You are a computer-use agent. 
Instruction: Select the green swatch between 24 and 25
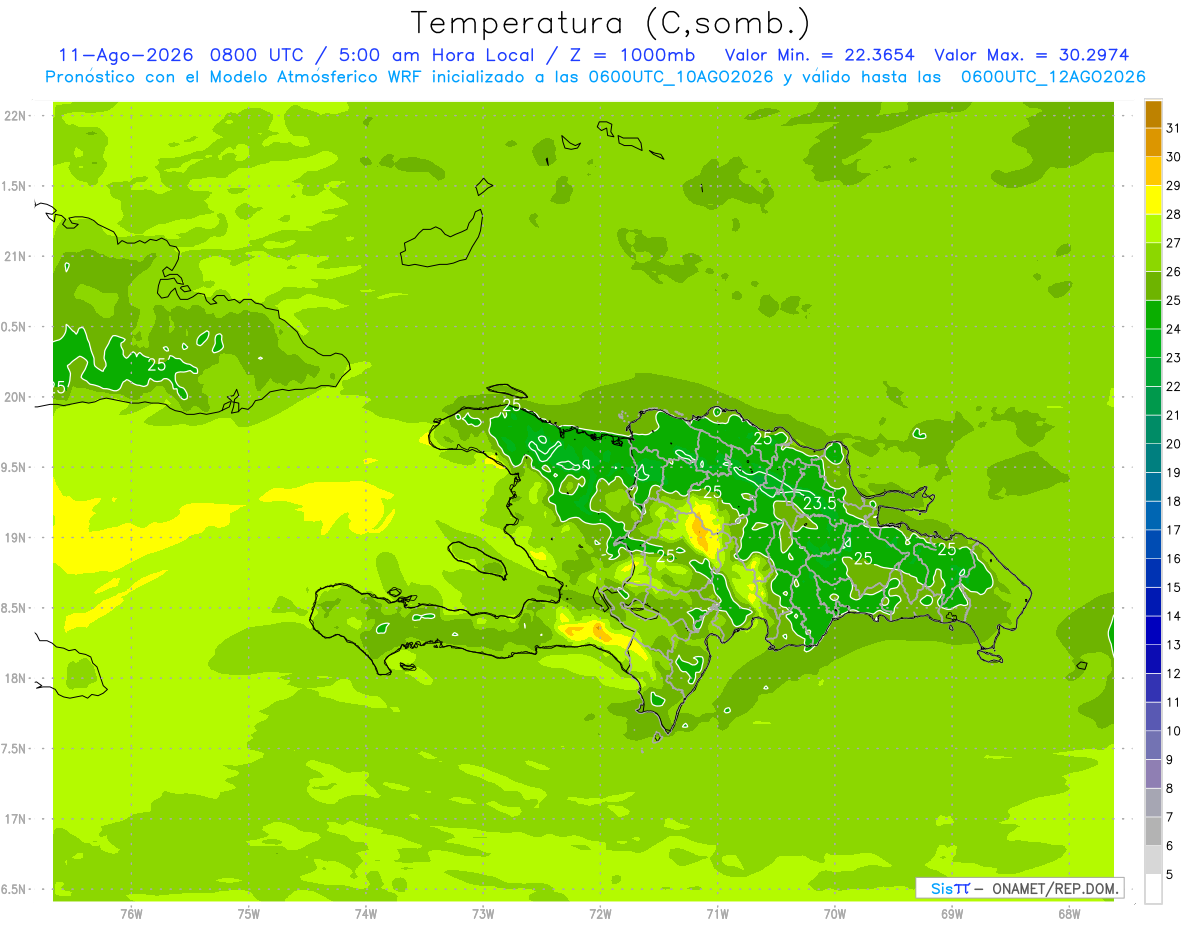coord(1153,315)
